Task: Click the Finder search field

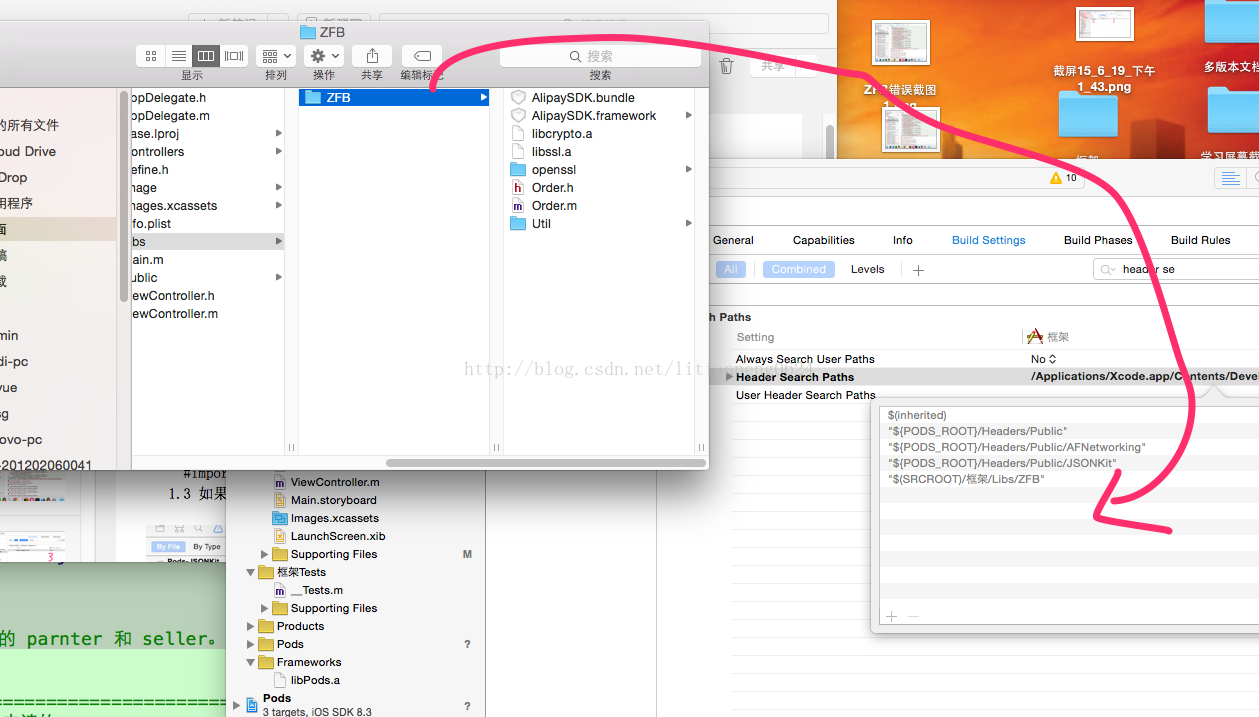Action: 599,56
